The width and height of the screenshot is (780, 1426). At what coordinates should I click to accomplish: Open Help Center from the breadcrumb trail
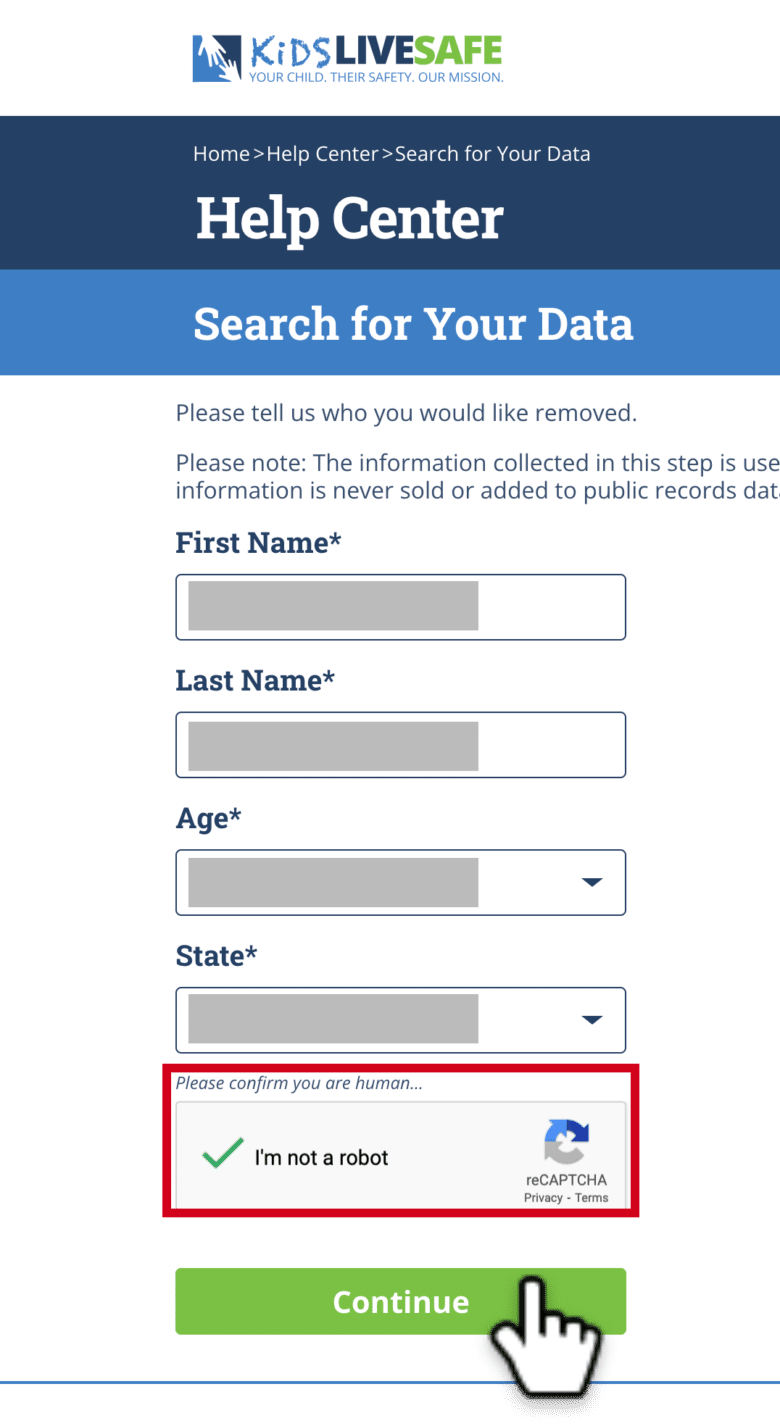(321, 153)
